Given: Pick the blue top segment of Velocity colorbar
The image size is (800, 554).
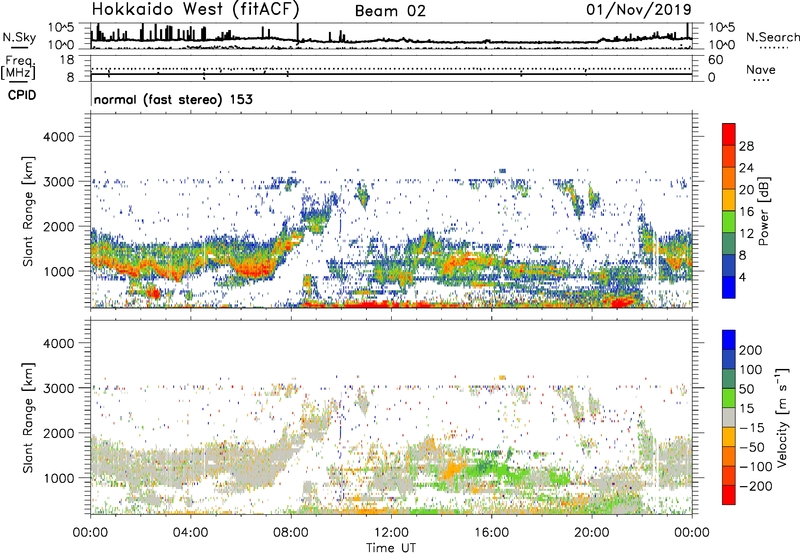Looking at the screenshot, I should (x=729, y=340).
